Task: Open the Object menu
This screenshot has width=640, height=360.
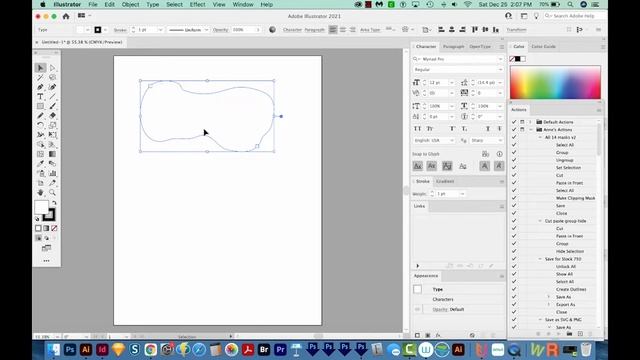Action: 131,4
